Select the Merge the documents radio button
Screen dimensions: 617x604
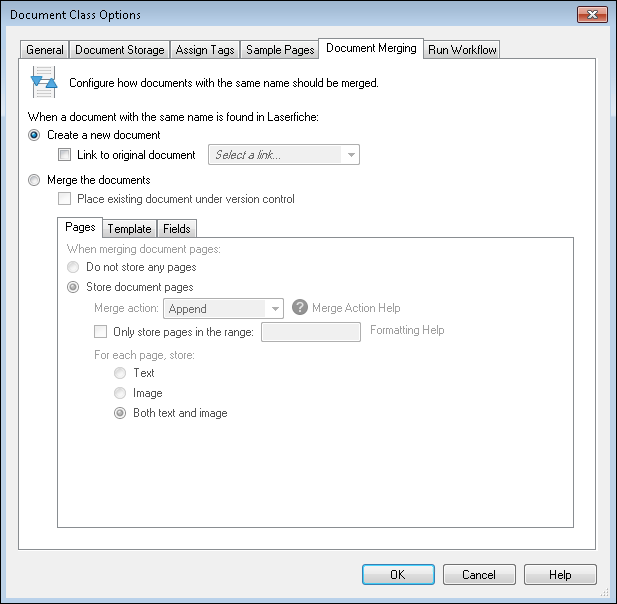coord(34,180)
